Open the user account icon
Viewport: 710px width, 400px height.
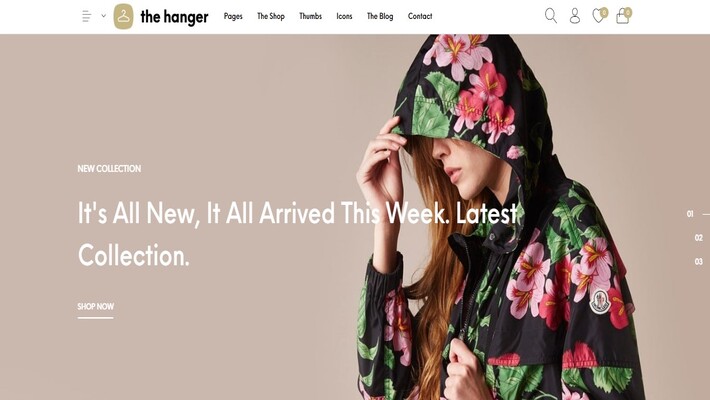(575, 16)
